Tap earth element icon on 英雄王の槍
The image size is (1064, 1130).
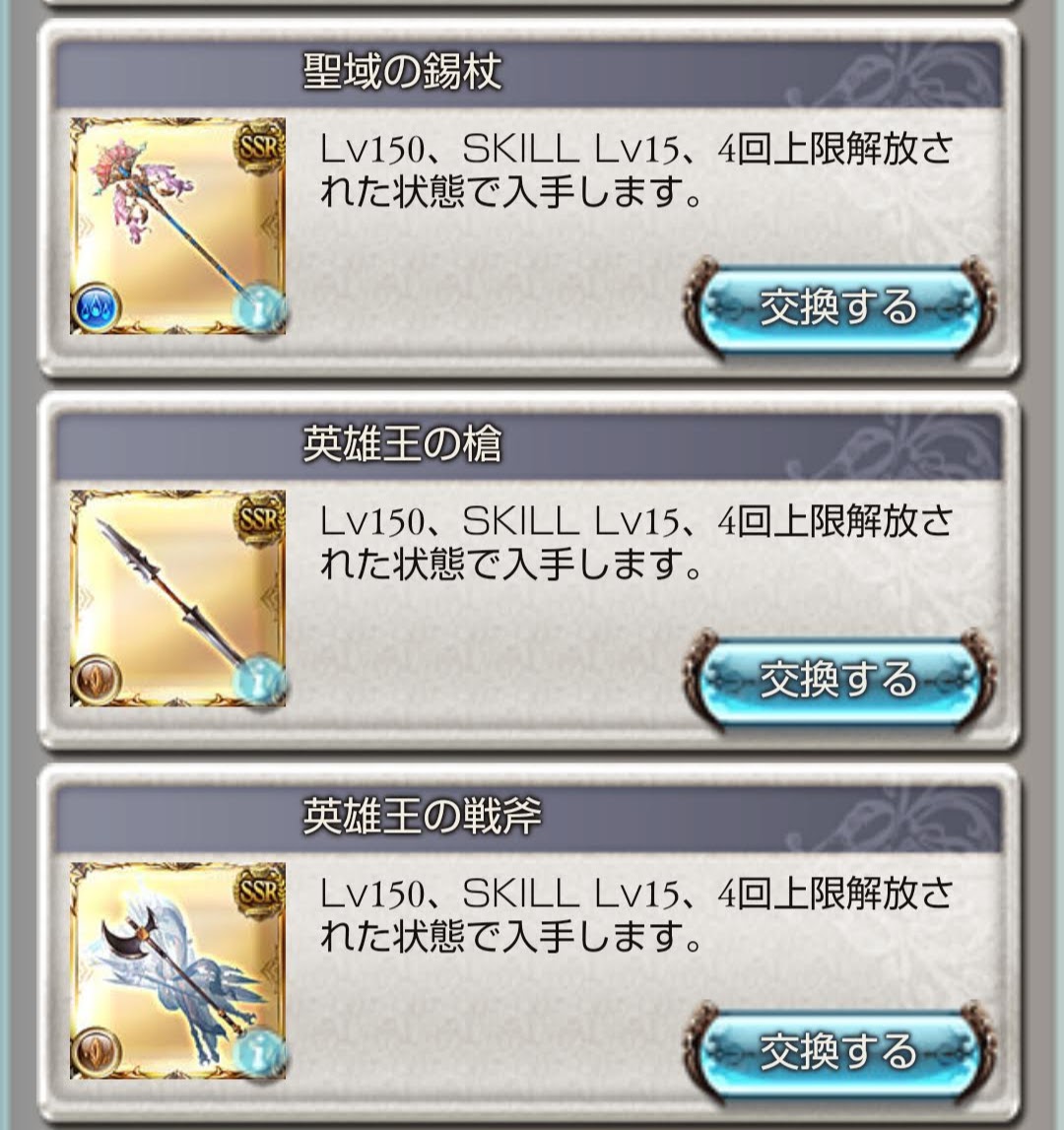pos(96,681)
